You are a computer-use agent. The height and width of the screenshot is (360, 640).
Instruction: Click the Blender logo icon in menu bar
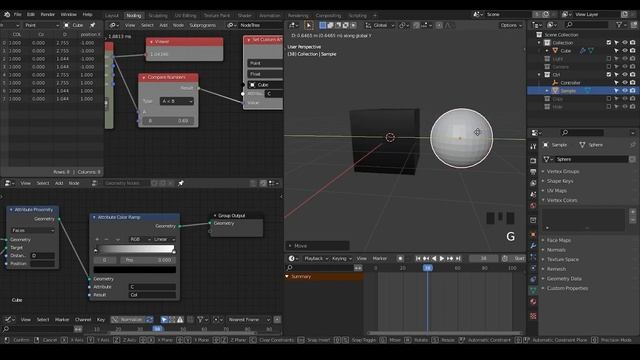point(7,14)
